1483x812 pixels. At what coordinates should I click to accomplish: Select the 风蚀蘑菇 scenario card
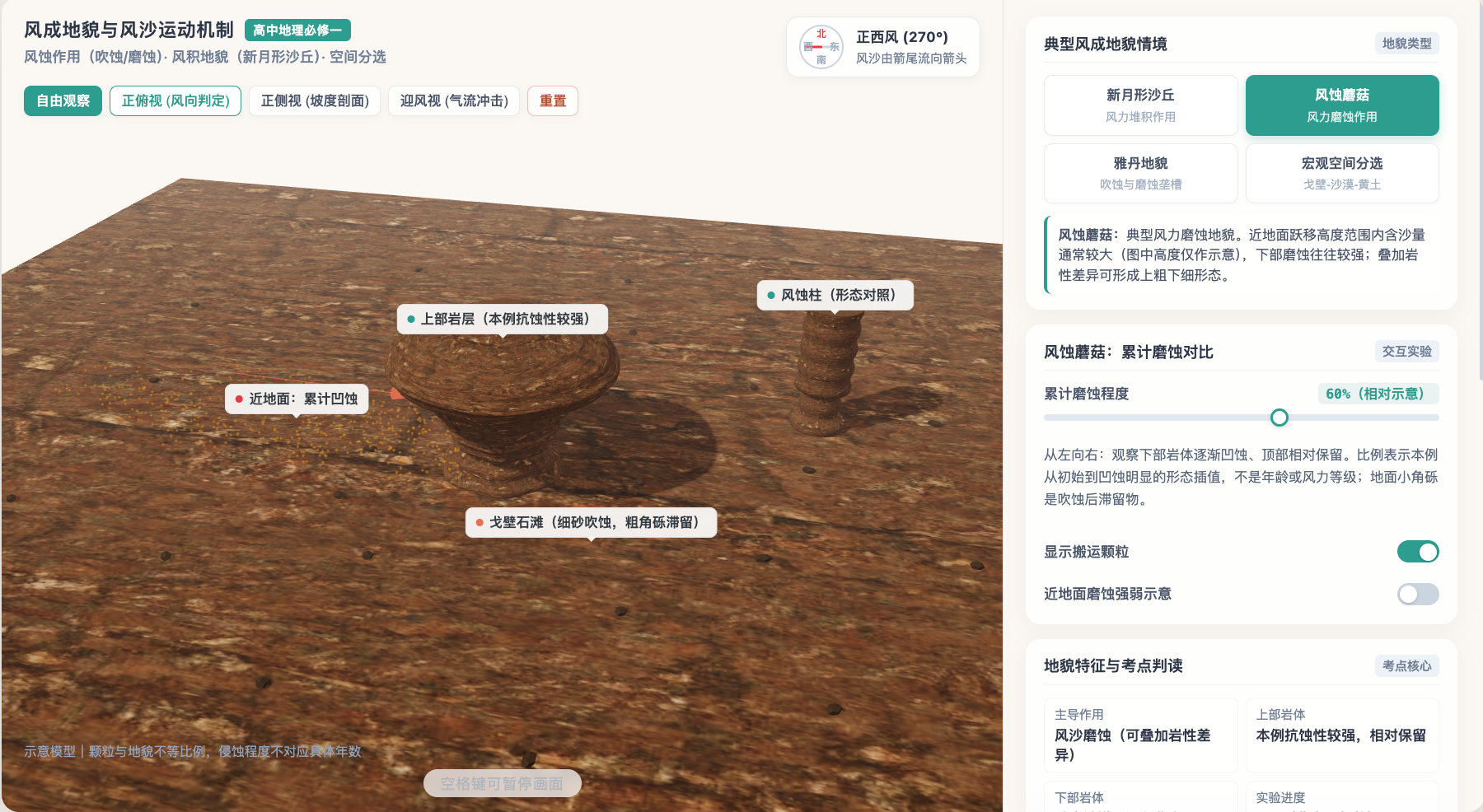click(1342, 105)
